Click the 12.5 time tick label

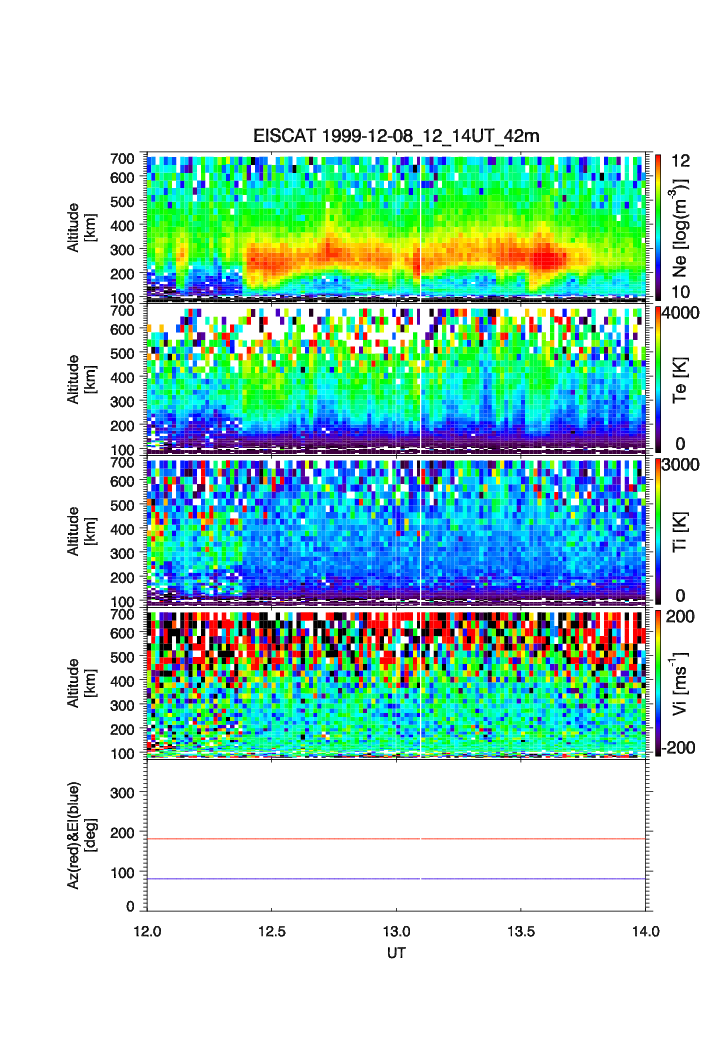[x=272, y=932]
